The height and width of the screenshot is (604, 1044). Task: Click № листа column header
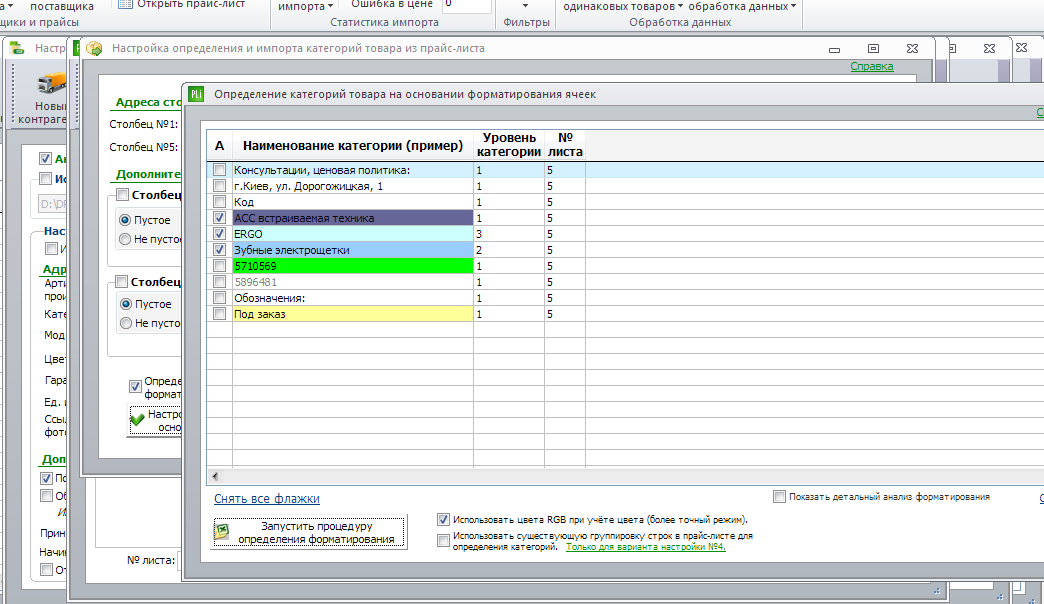point(565,145)
